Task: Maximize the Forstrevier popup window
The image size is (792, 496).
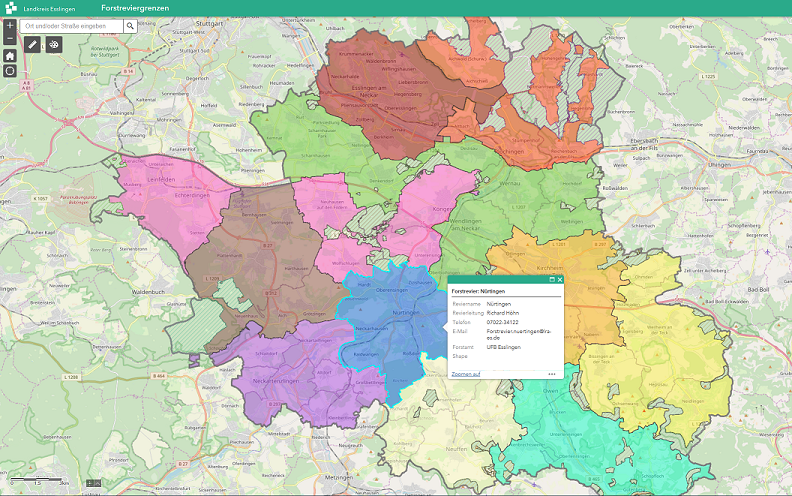Action: 551,280
